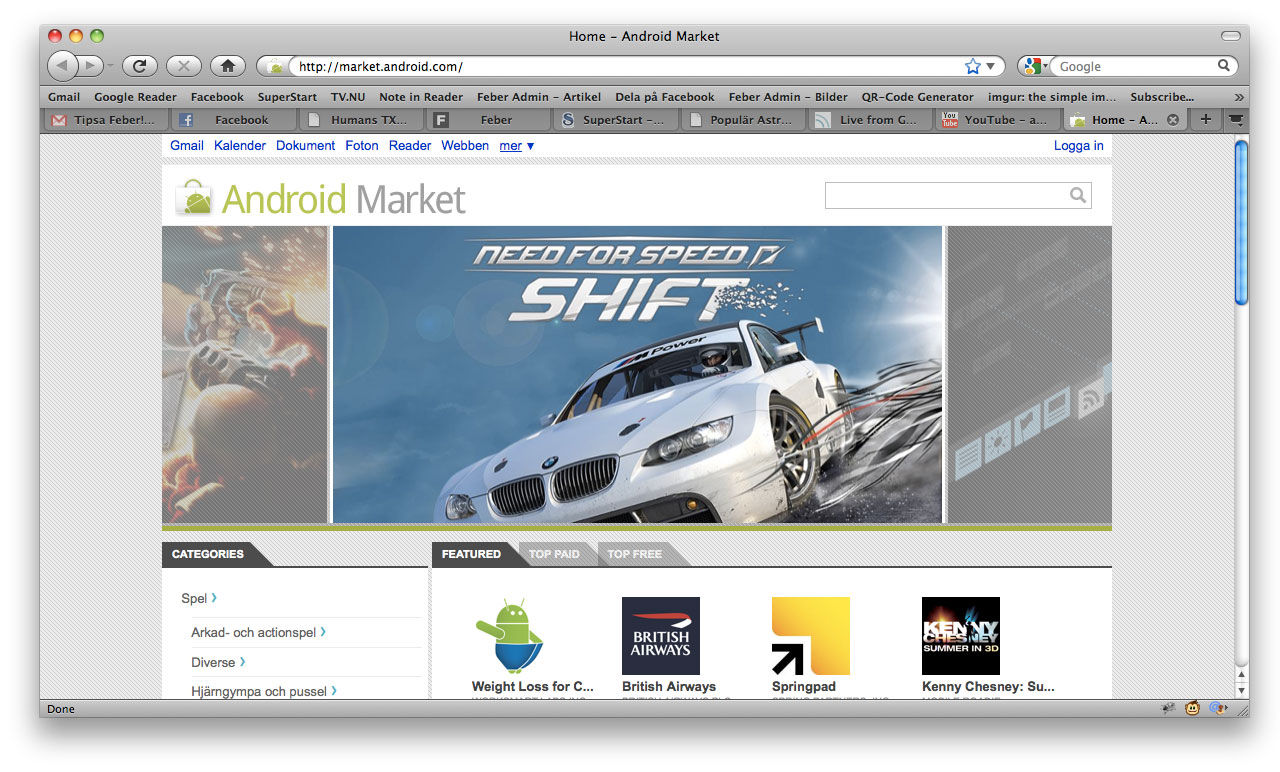Open the Google search engine picker

[x=1035, y=66]
